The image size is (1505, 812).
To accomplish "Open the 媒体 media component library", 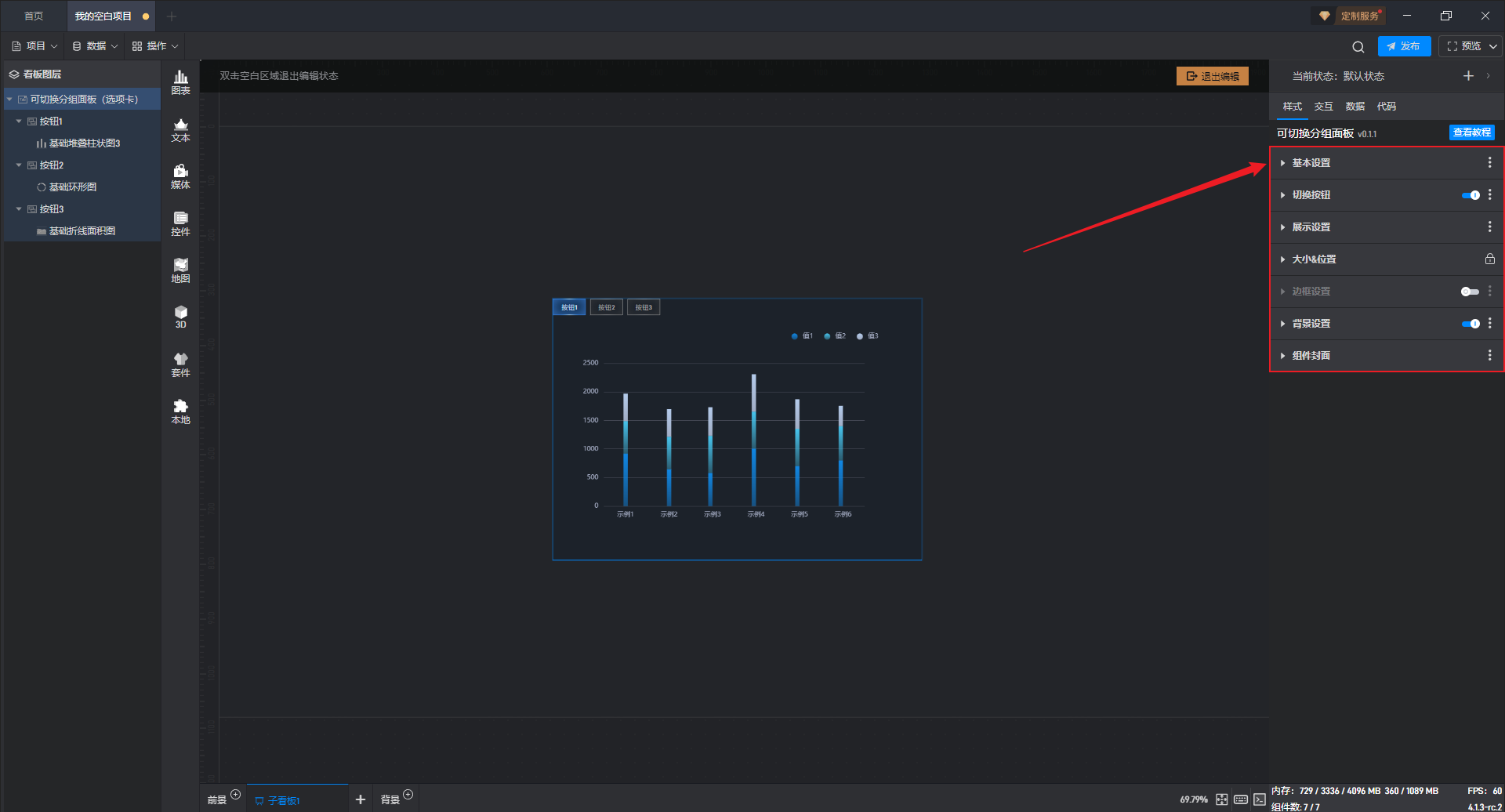I will coord(180,176).
